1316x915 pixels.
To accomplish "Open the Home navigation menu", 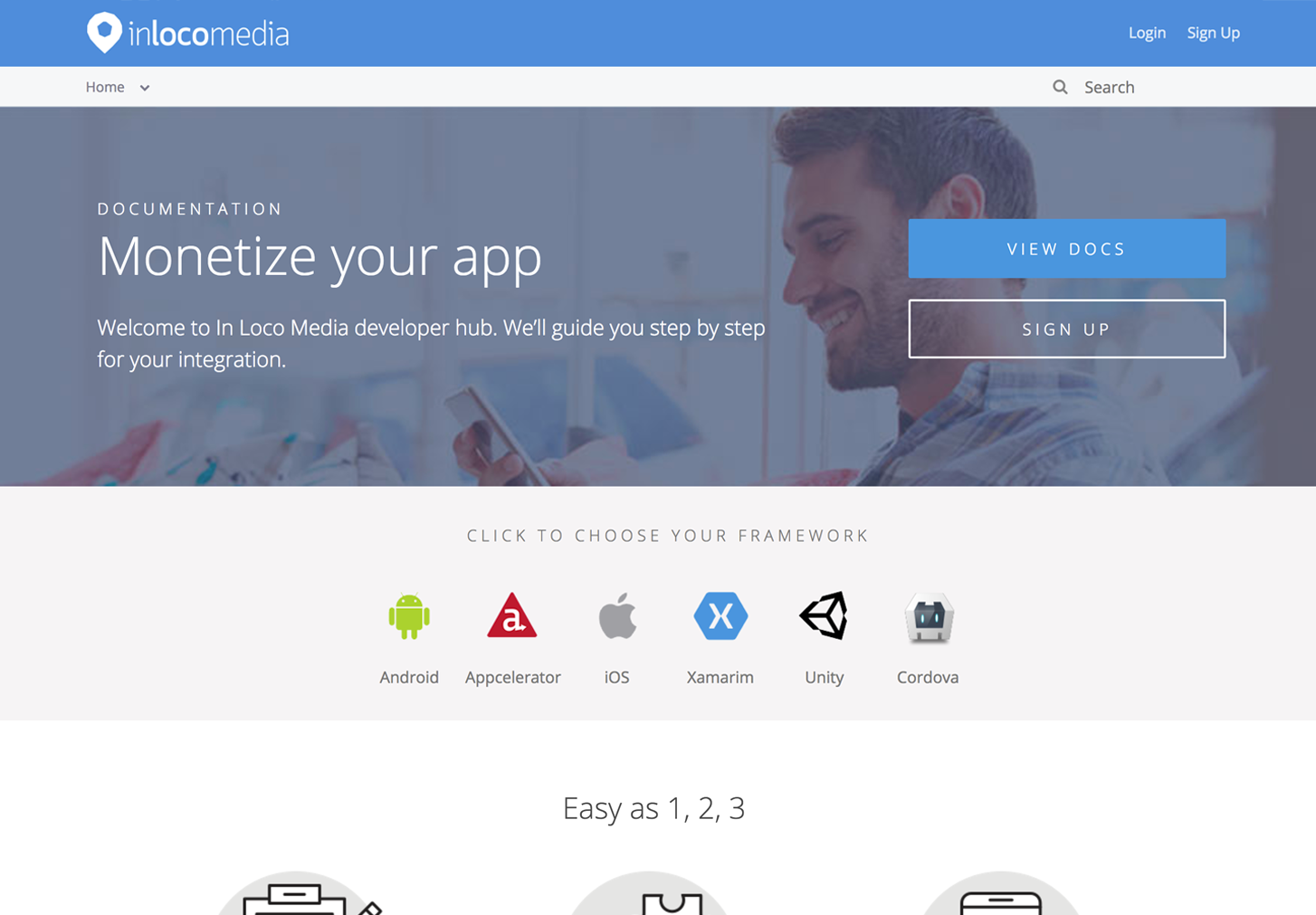I will 105,87.
